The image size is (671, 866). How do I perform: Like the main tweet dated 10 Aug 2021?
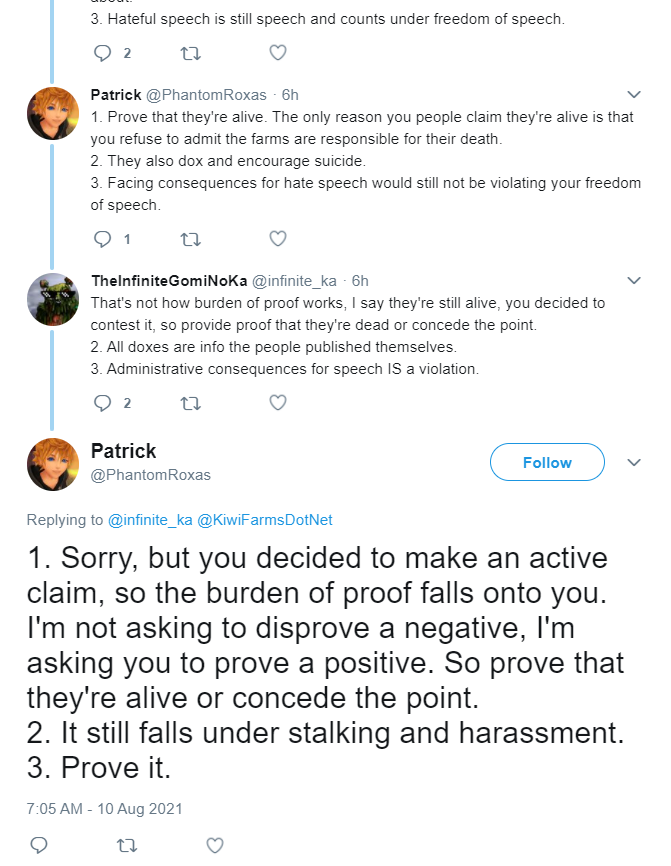click(x=215, y=845)
